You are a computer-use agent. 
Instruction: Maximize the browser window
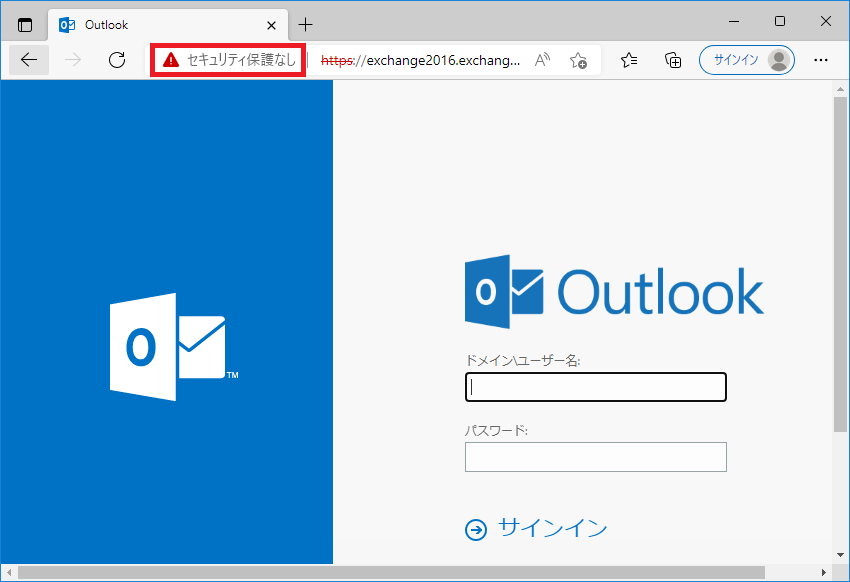[x=780, y=22]
